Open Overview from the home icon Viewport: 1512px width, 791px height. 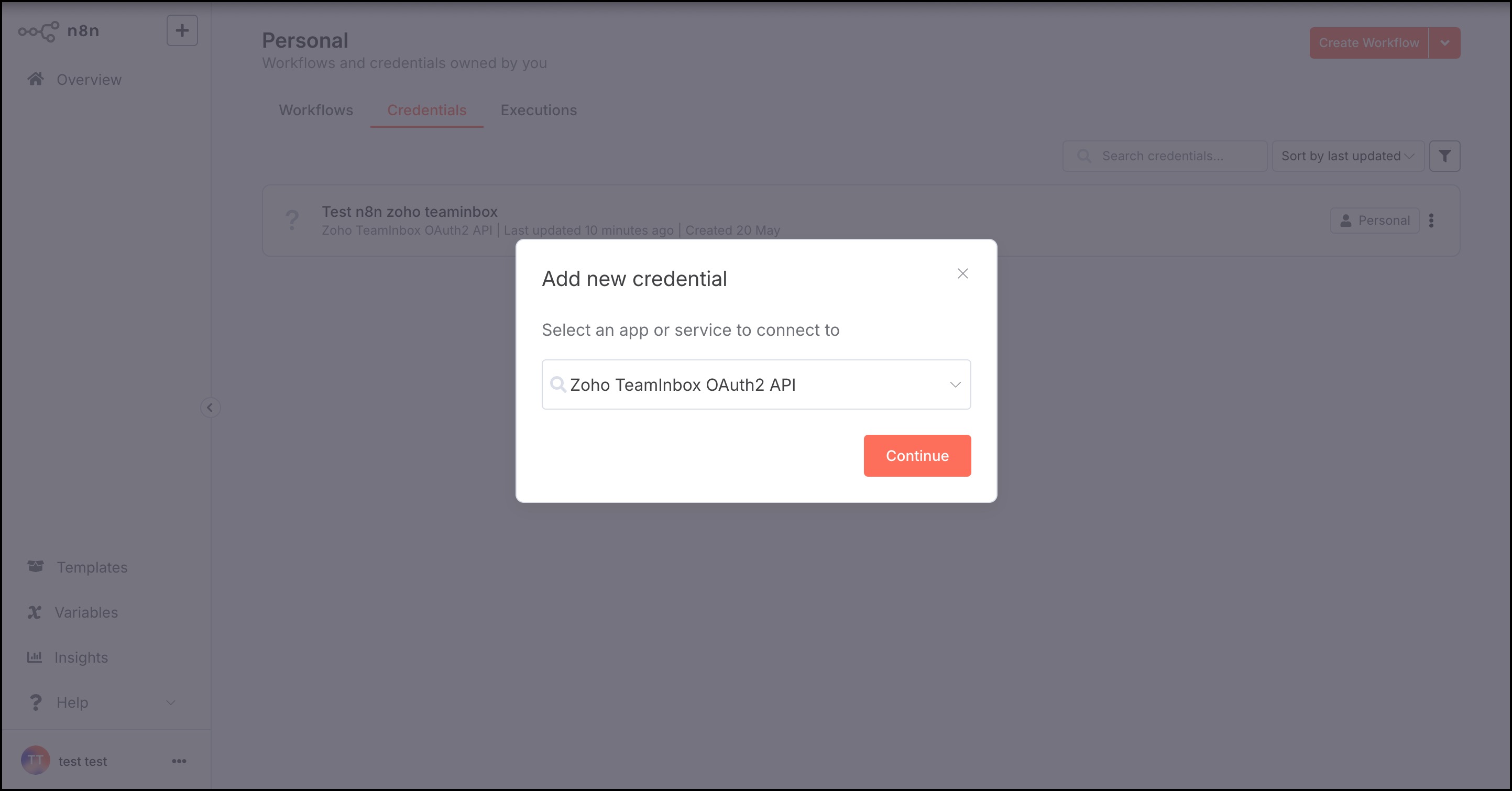tap(36, 79)
